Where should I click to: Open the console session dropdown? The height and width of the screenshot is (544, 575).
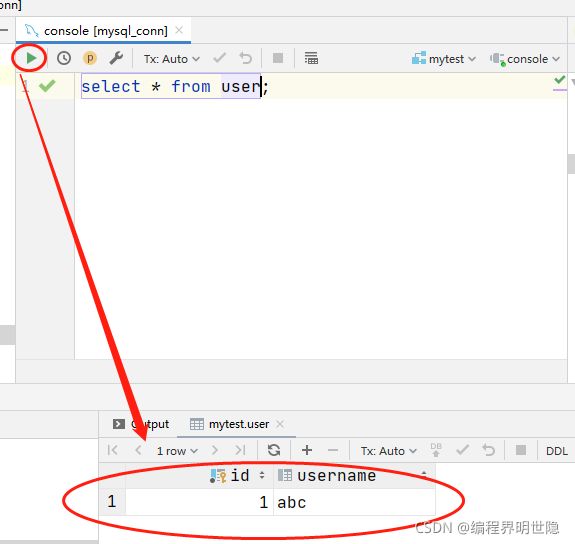(525, 59)
